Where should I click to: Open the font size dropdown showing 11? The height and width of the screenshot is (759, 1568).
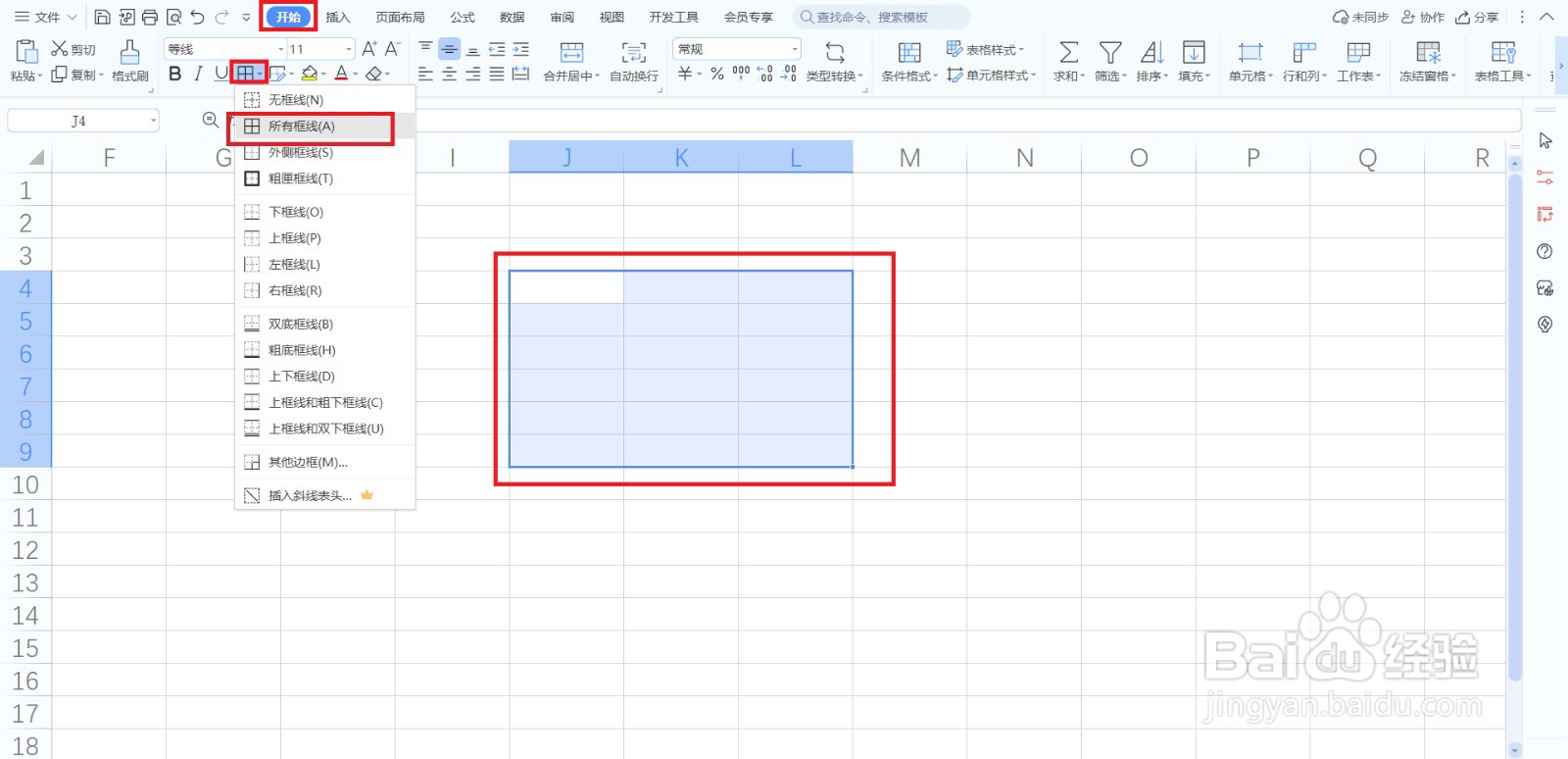[x=349, y=49]
